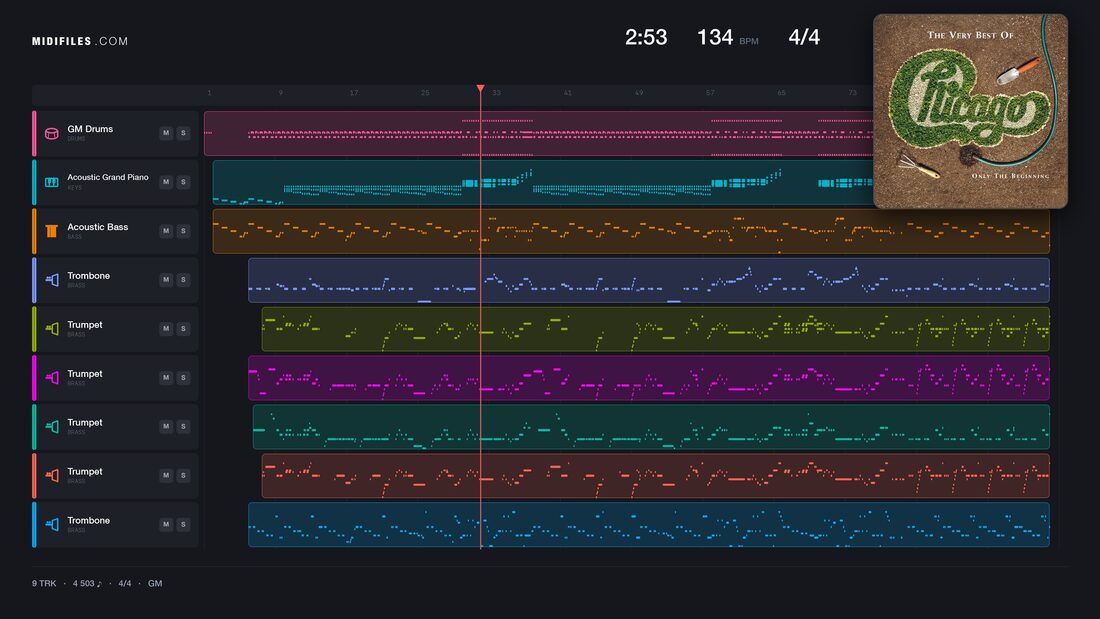Jump to bar 65 on the ruler
1100x619 pixels.
782,93
